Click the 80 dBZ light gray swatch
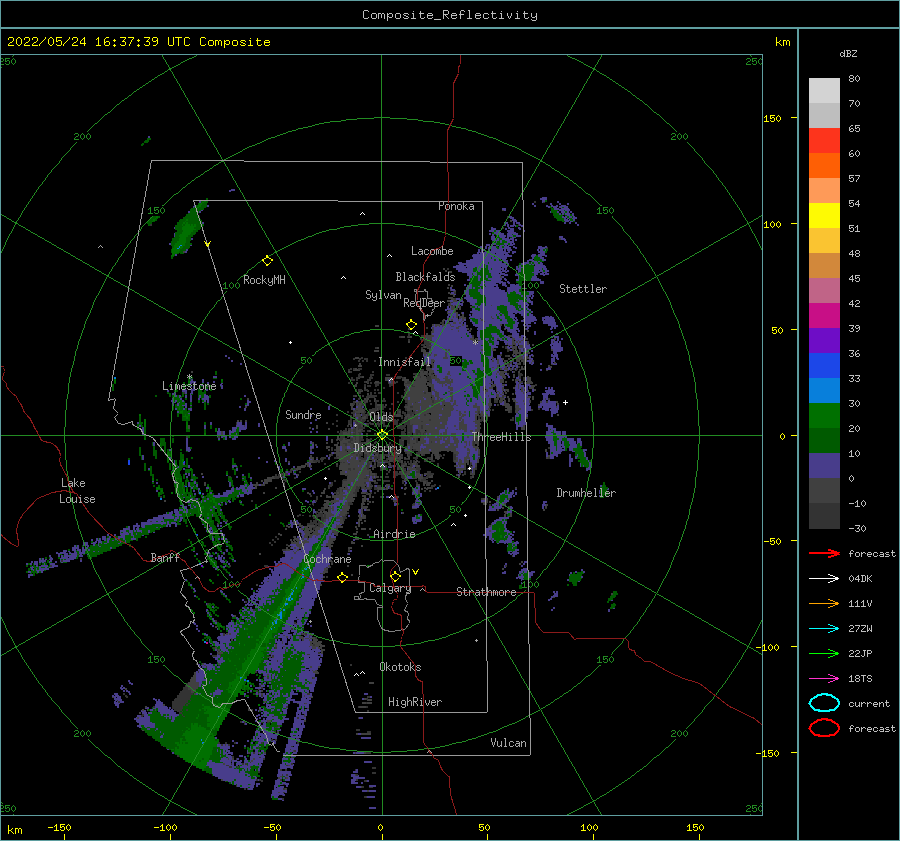 pyautogui.click(x=824, y=91)
